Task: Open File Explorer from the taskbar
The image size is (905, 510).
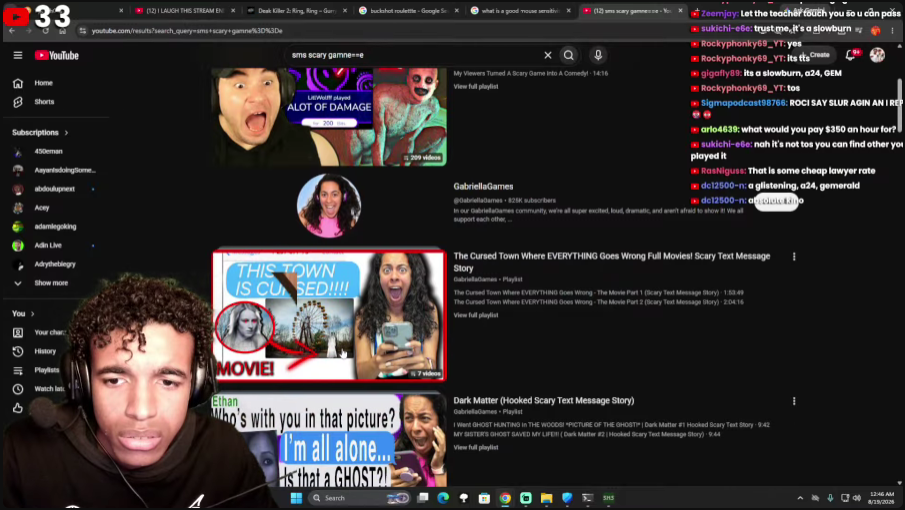Action: (547, 498)
